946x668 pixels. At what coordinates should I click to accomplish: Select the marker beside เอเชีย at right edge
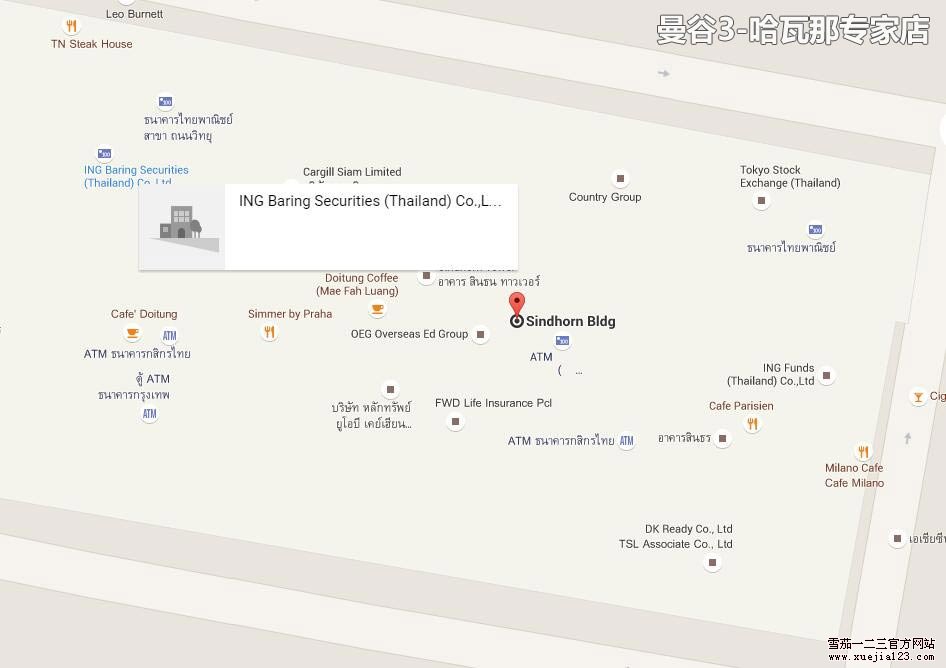coord(897,538)
